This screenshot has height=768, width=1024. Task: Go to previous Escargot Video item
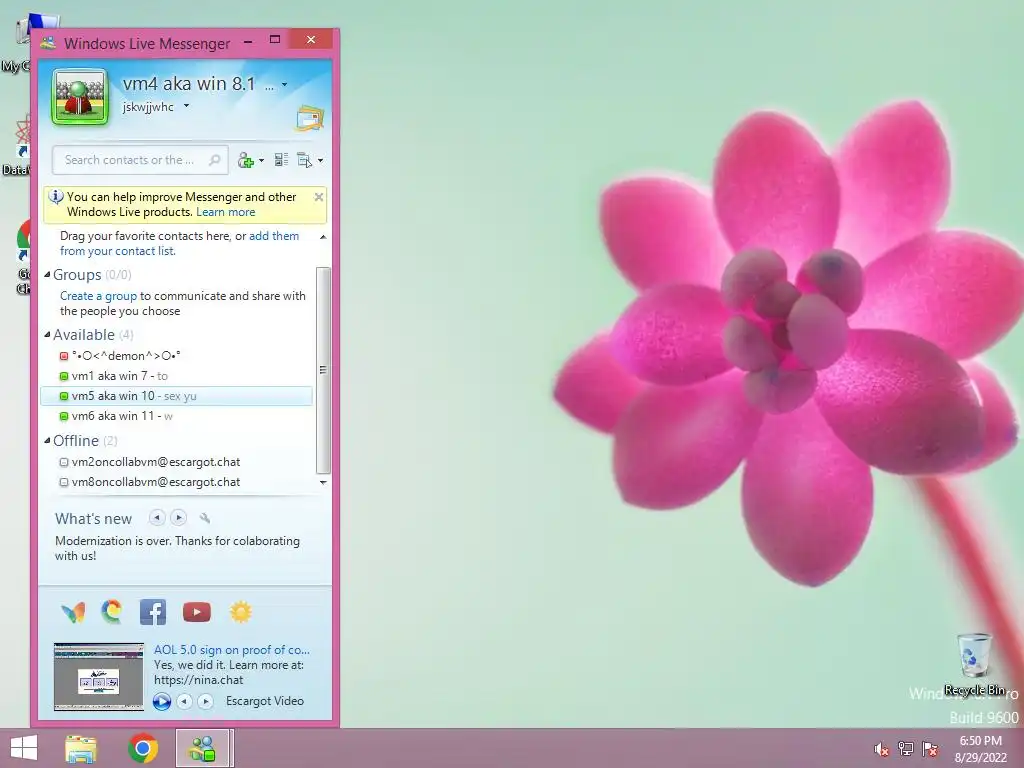pyautogui.click(x=185, y=701)
